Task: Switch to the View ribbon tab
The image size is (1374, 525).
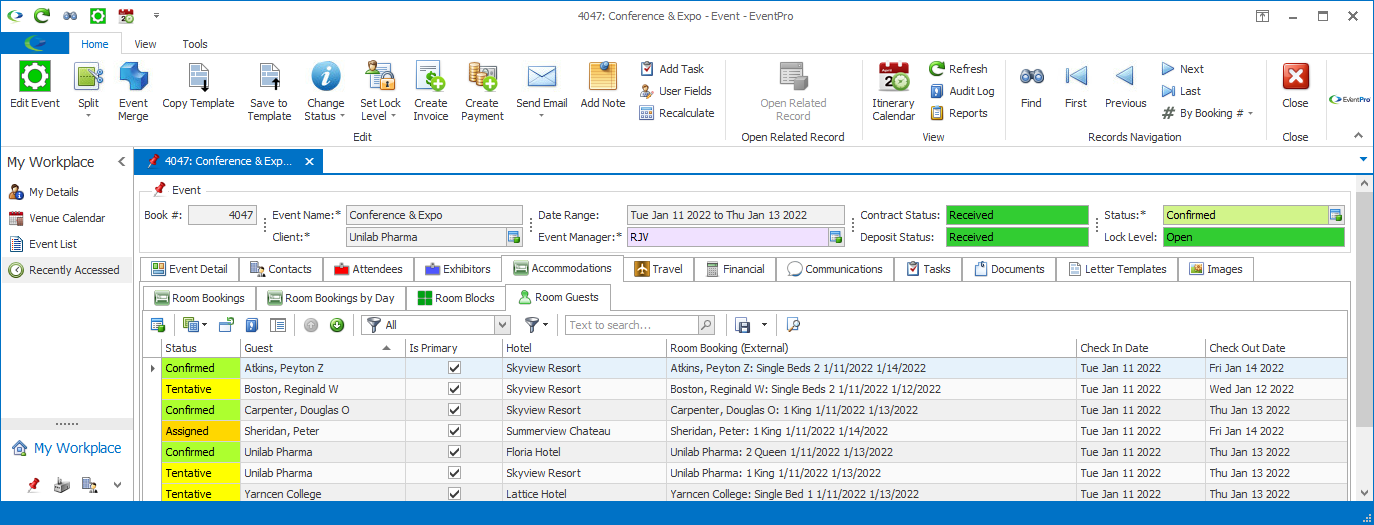Action: pos(146,44)
